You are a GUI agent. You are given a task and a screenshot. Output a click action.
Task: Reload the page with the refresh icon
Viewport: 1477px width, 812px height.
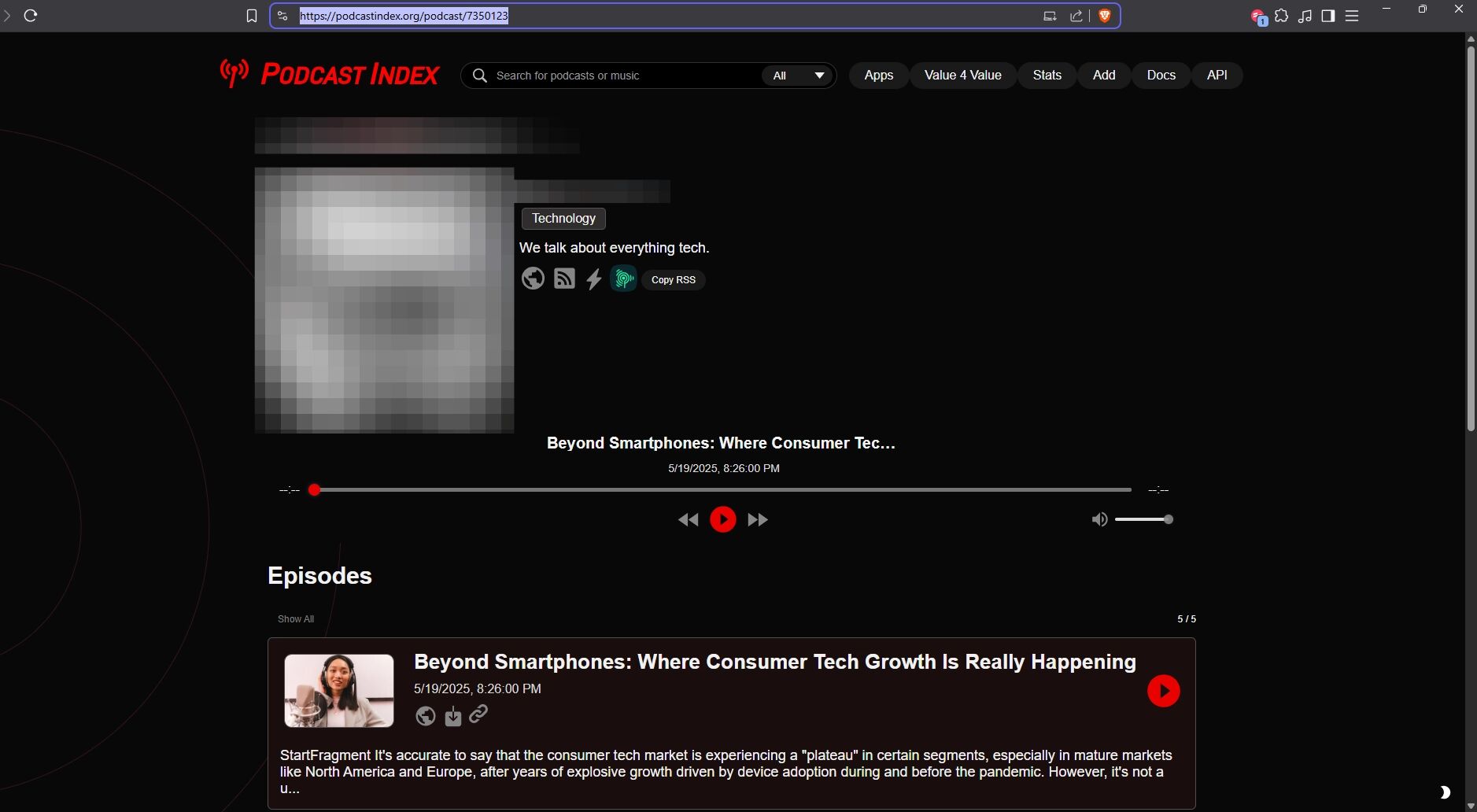pos(31,16)
